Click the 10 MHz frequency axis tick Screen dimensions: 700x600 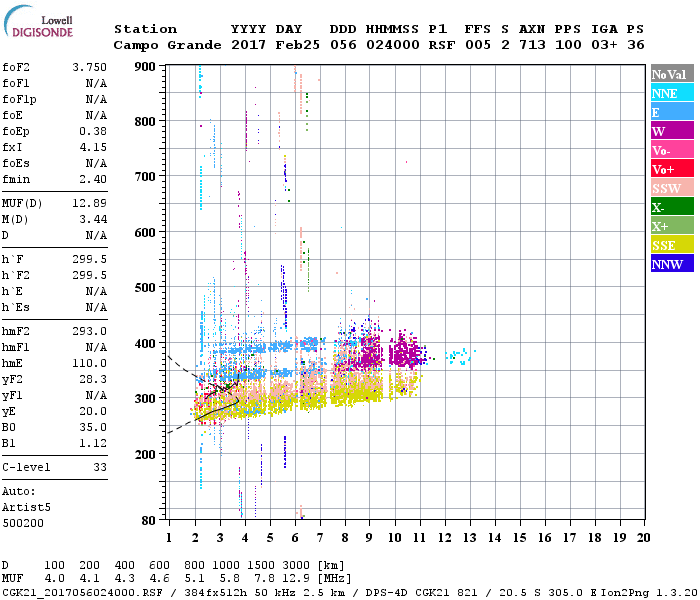[395, 538]
